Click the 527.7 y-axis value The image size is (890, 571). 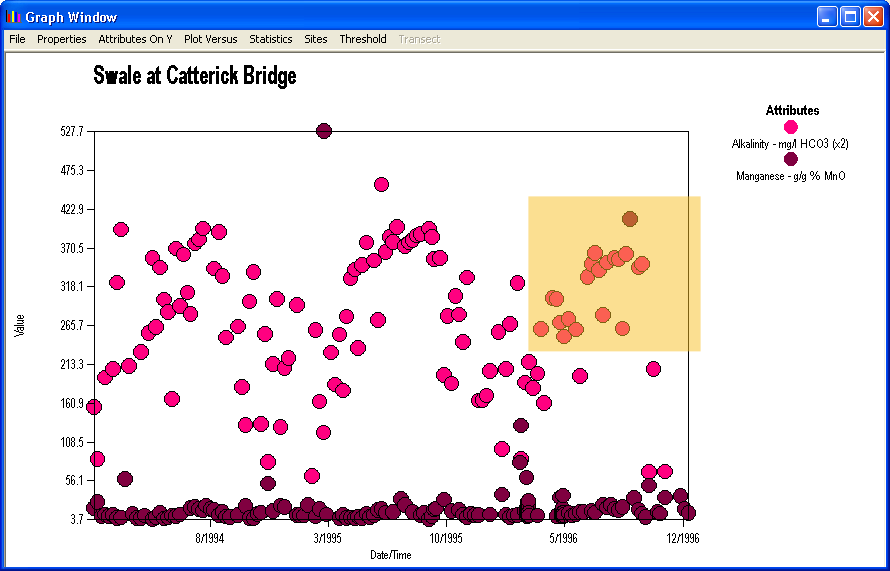click(x=72, y=132)
